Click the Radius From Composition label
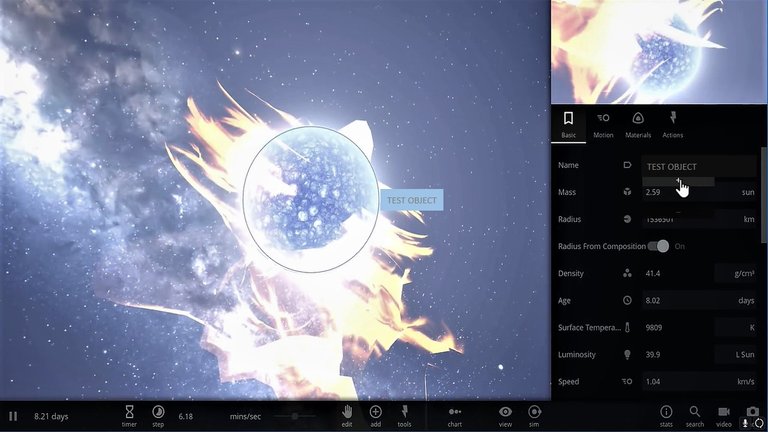768x432 pixels. coord(601,246)
